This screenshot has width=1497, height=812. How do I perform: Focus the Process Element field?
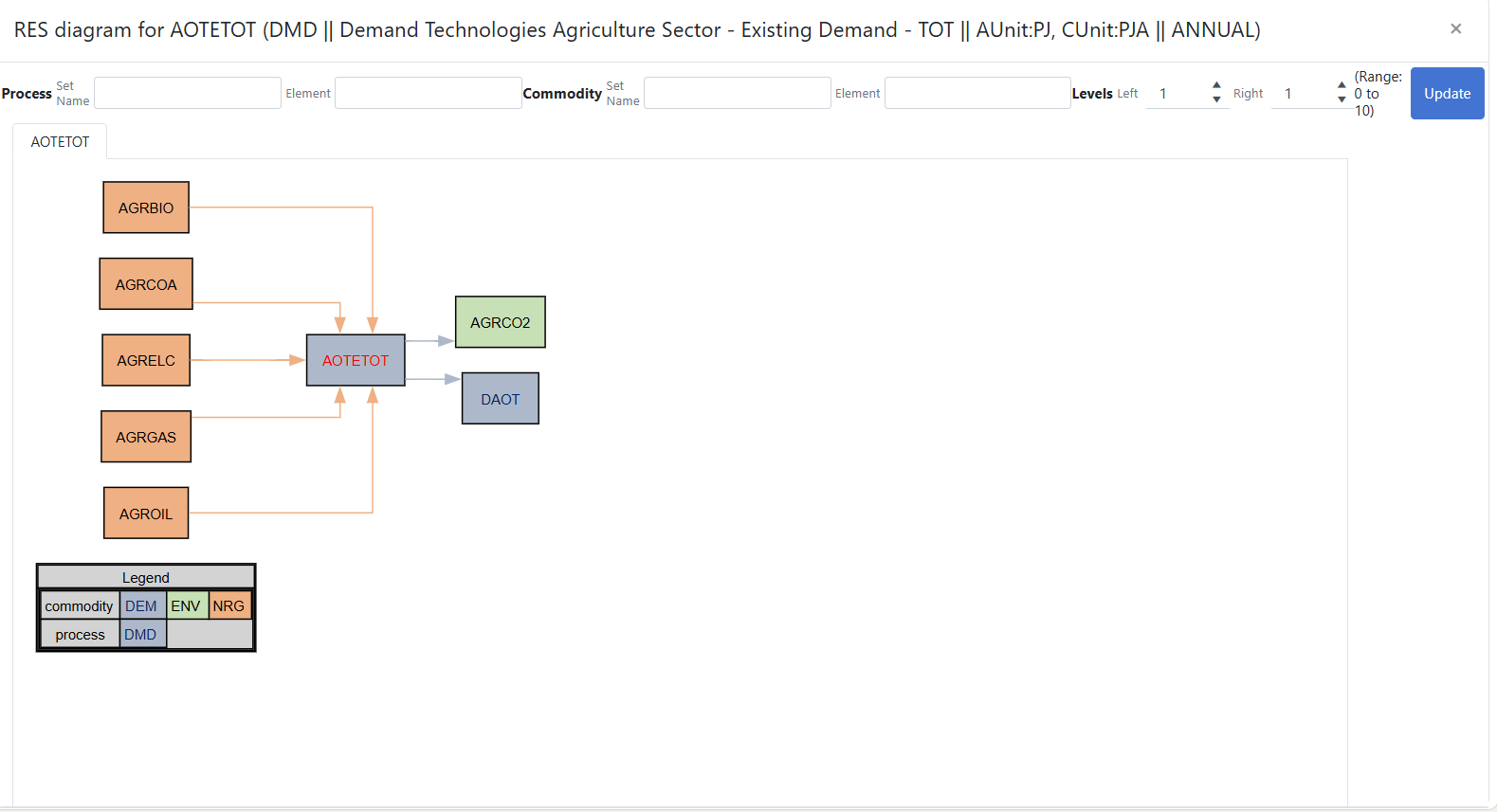click(428, 93)
